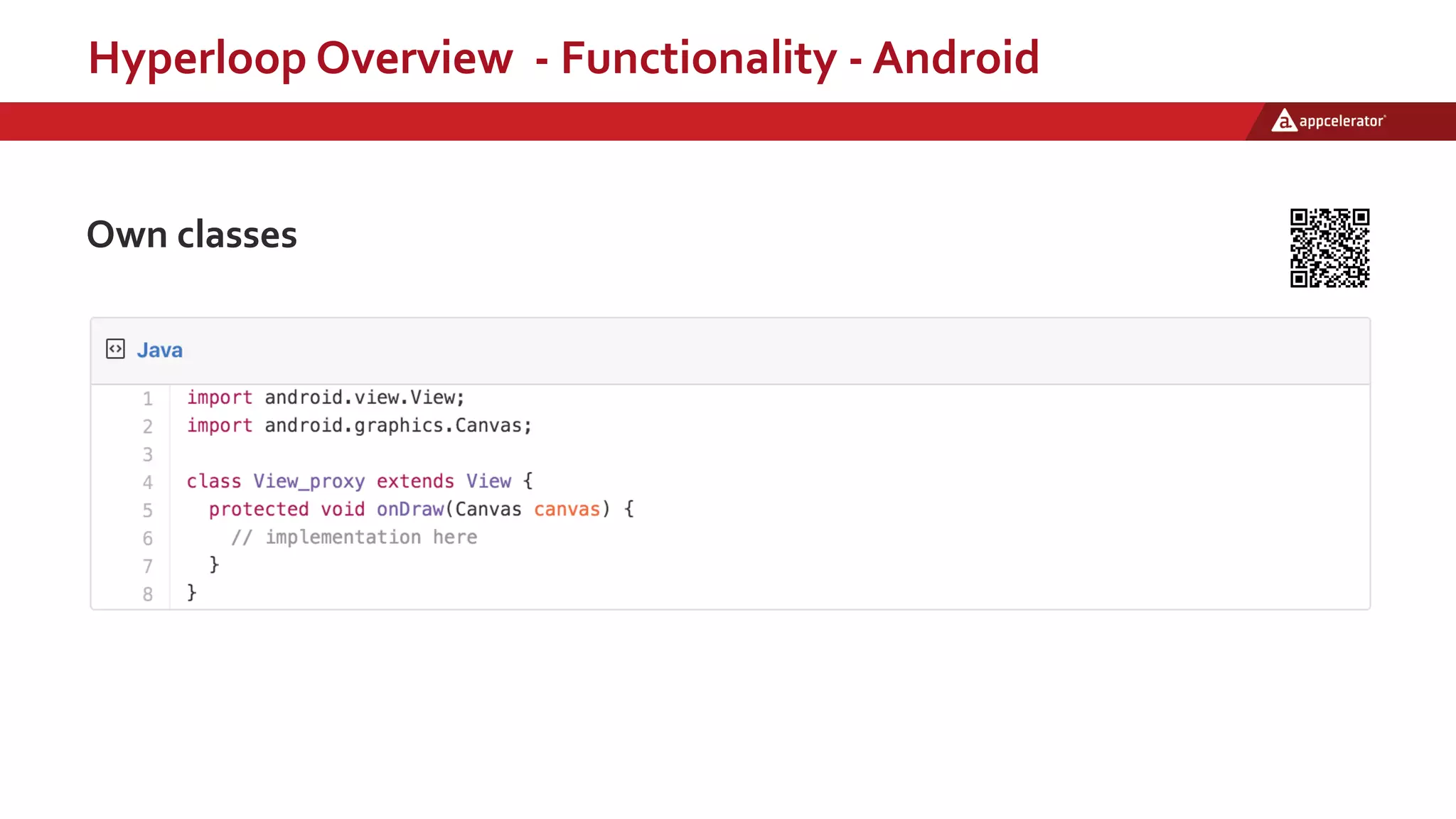Click the Appcelerator logo icon
1456x819 pixels.
point(1283,121)
